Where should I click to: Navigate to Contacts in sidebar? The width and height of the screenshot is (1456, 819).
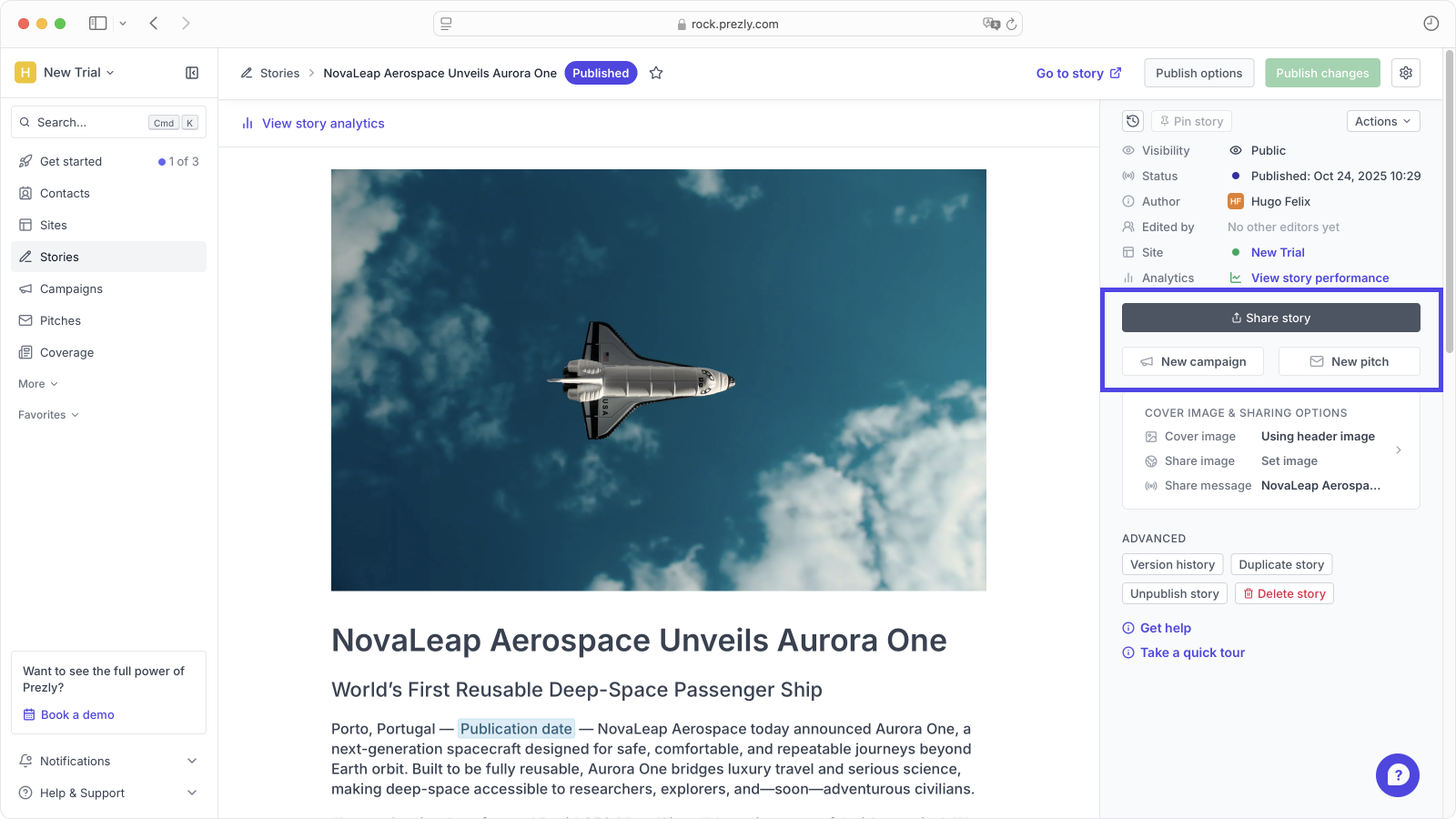pos(65,193)
